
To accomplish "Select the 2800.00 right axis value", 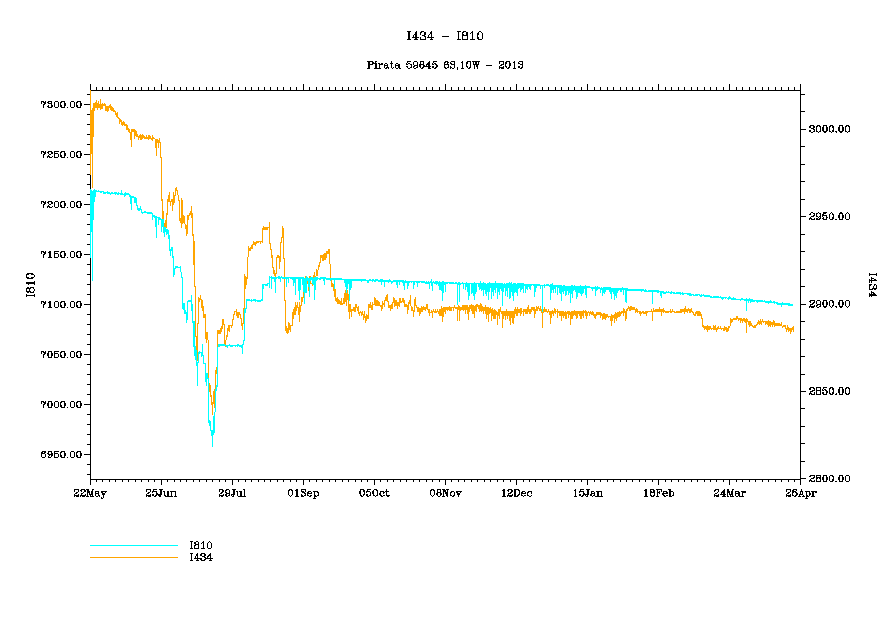I will coord(830,479).
